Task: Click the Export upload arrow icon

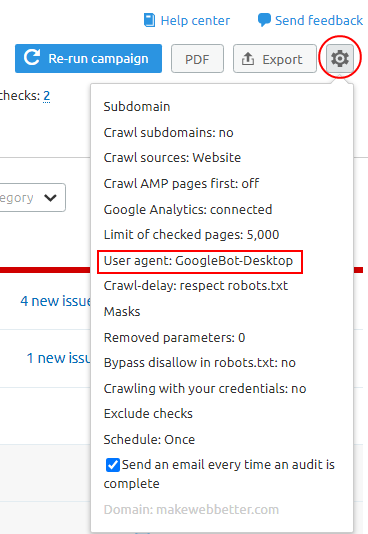Action: (x=248, y=59)
